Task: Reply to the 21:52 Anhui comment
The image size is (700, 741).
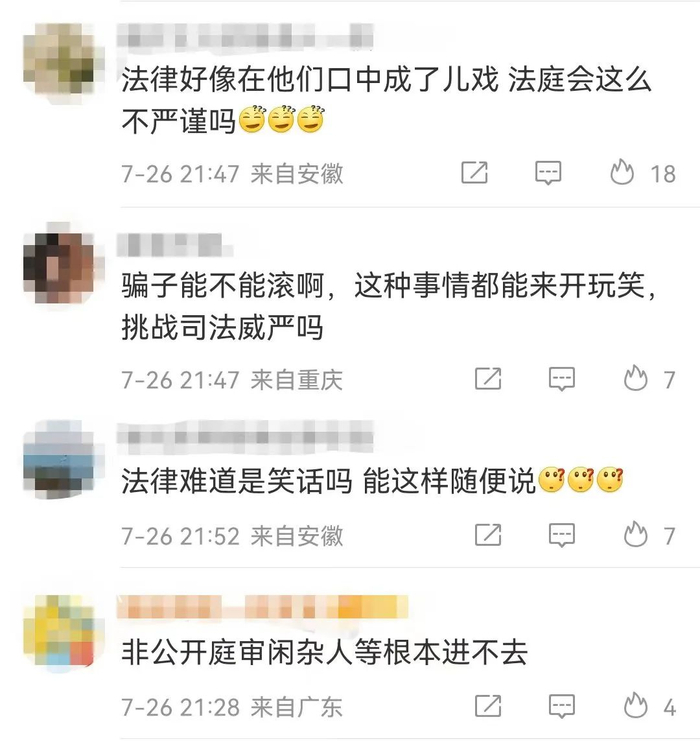Action: (x=562, y=535)
